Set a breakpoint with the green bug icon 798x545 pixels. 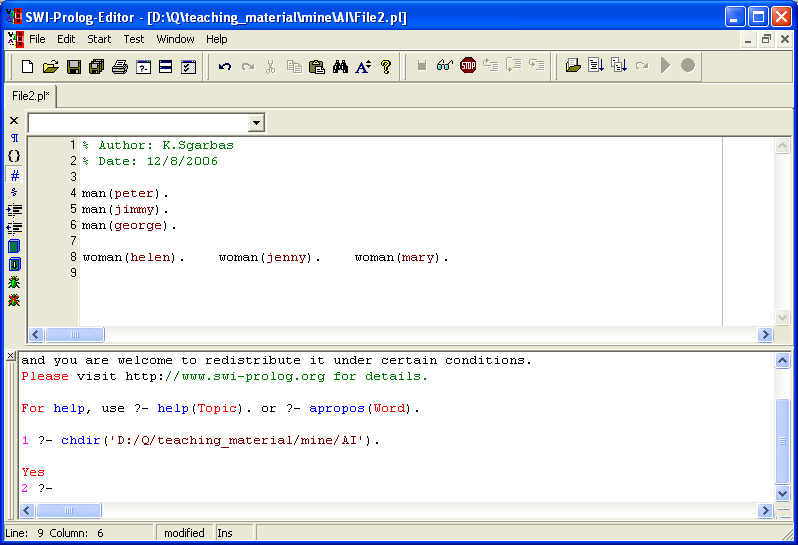pyautogui.click(x=14, y=282)
